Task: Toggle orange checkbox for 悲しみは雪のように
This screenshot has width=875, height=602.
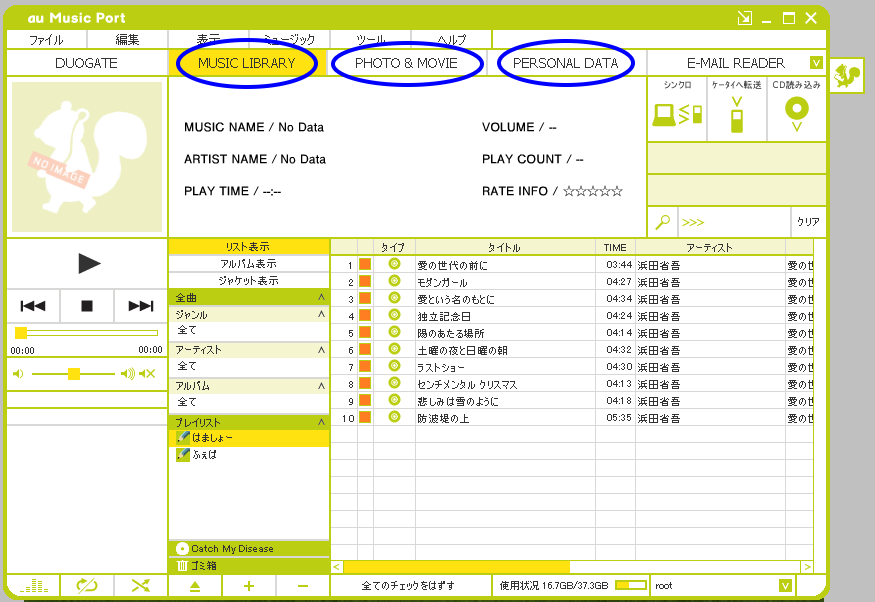Action: [x=365, y=400]
